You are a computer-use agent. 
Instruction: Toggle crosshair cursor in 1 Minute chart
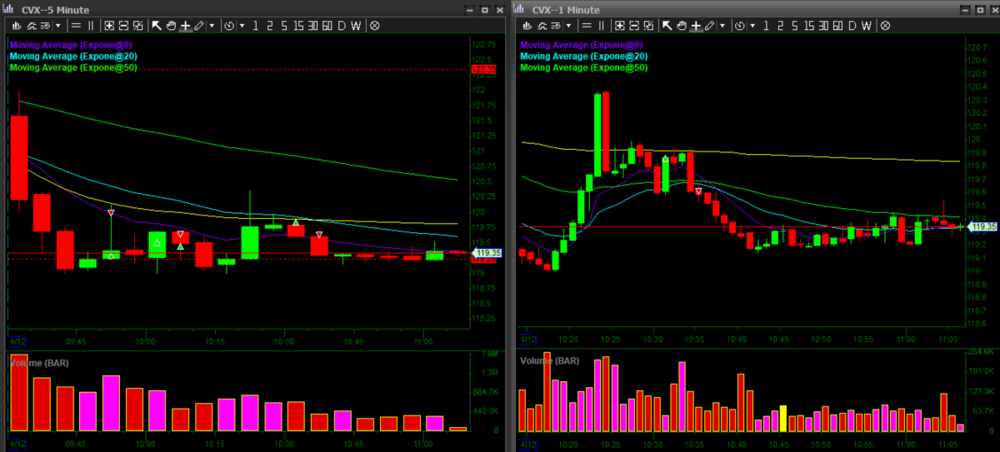[695, 25]
